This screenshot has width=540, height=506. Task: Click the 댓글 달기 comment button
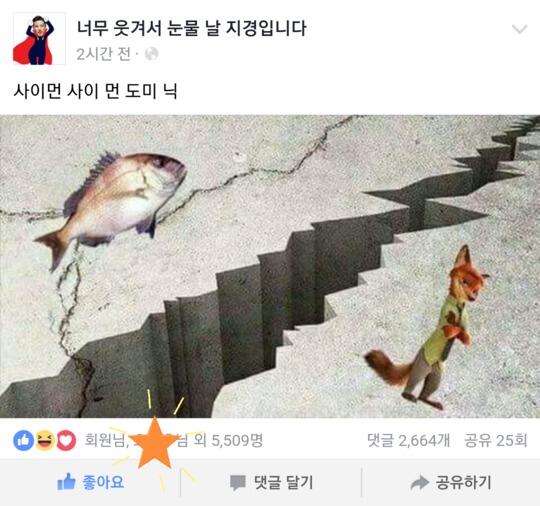[x=271, y=482]
